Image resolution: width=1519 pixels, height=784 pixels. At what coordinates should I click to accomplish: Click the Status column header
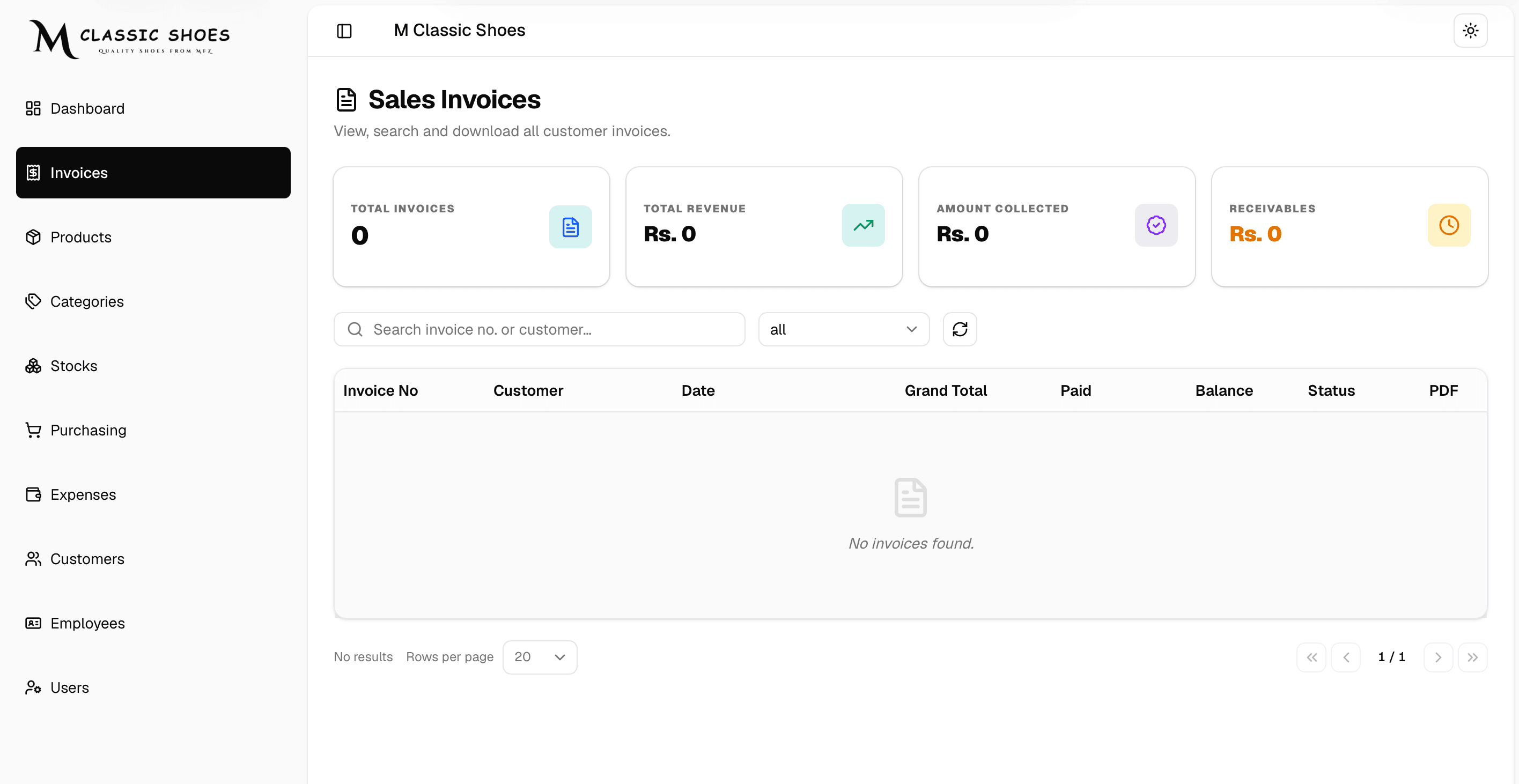(1331, 390)
